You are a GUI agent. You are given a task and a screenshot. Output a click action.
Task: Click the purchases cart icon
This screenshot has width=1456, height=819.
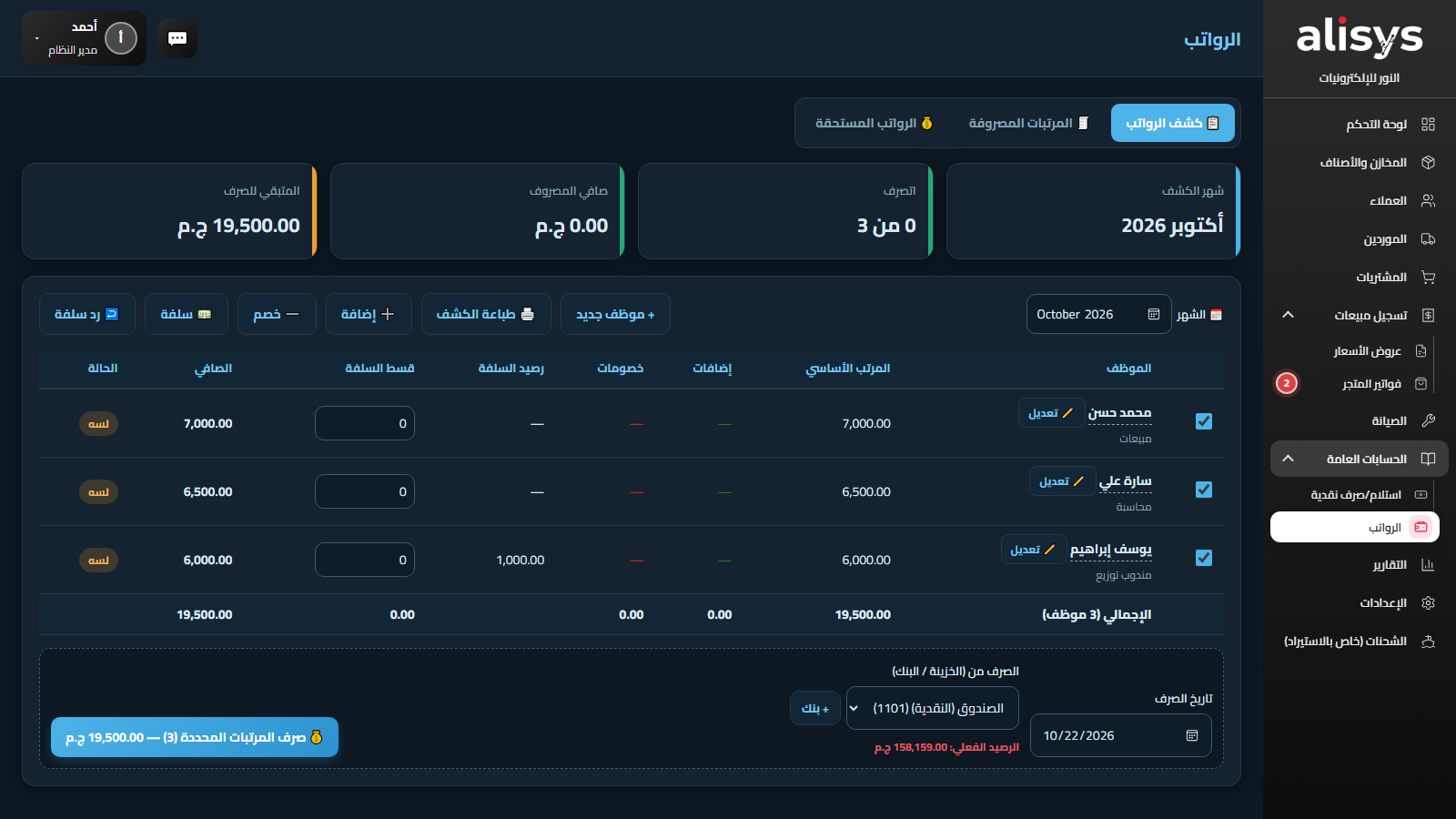(1428, 278)
